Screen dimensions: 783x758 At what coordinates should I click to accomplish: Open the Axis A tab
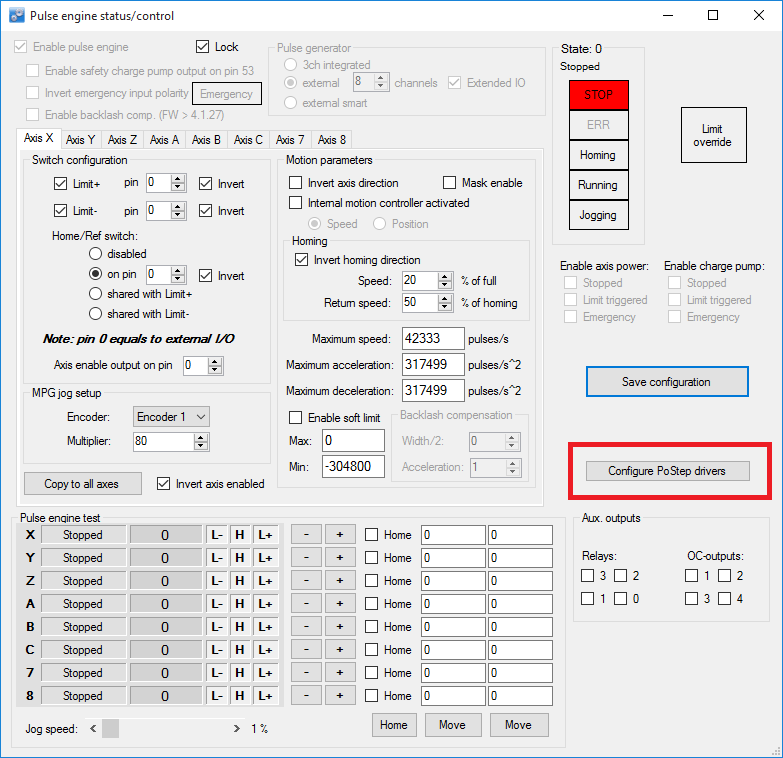pyautogui.click(x=164, y=140)
